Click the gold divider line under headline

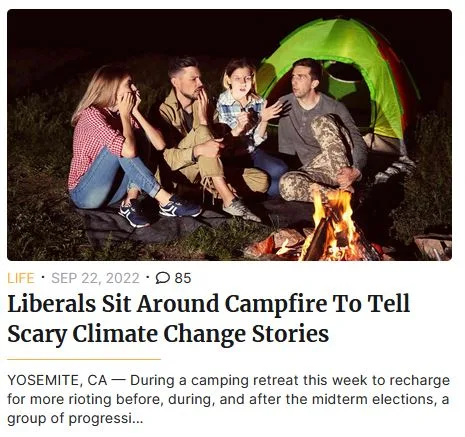click(84, 359)
